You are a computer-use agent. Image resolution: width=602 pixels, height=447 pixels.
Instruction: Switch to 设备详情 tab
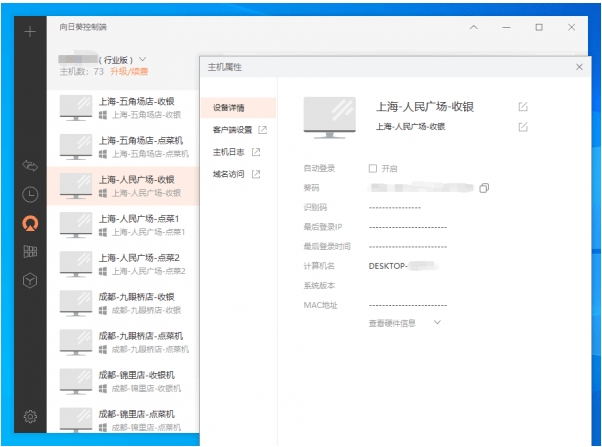pyautogui.click(x=229, y=107)
